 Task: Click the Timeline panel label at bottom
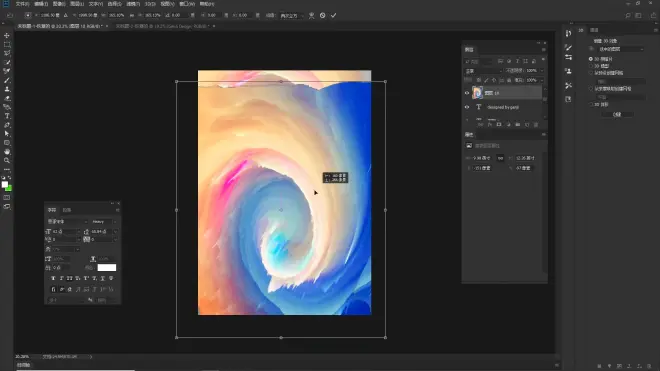pos(24,365)
